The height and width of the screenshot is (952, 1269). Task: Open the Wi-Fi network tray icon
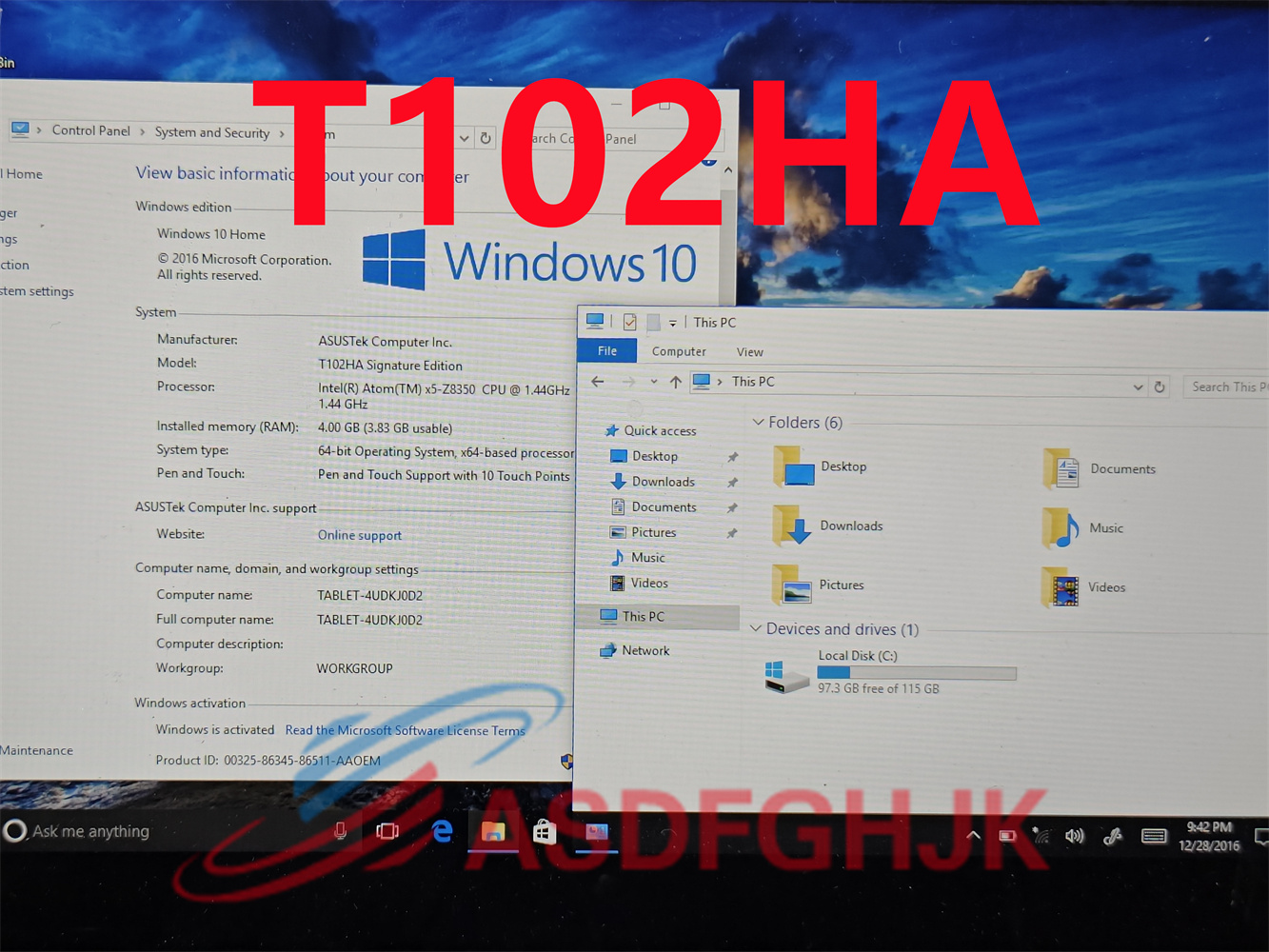click(1041, 836)
